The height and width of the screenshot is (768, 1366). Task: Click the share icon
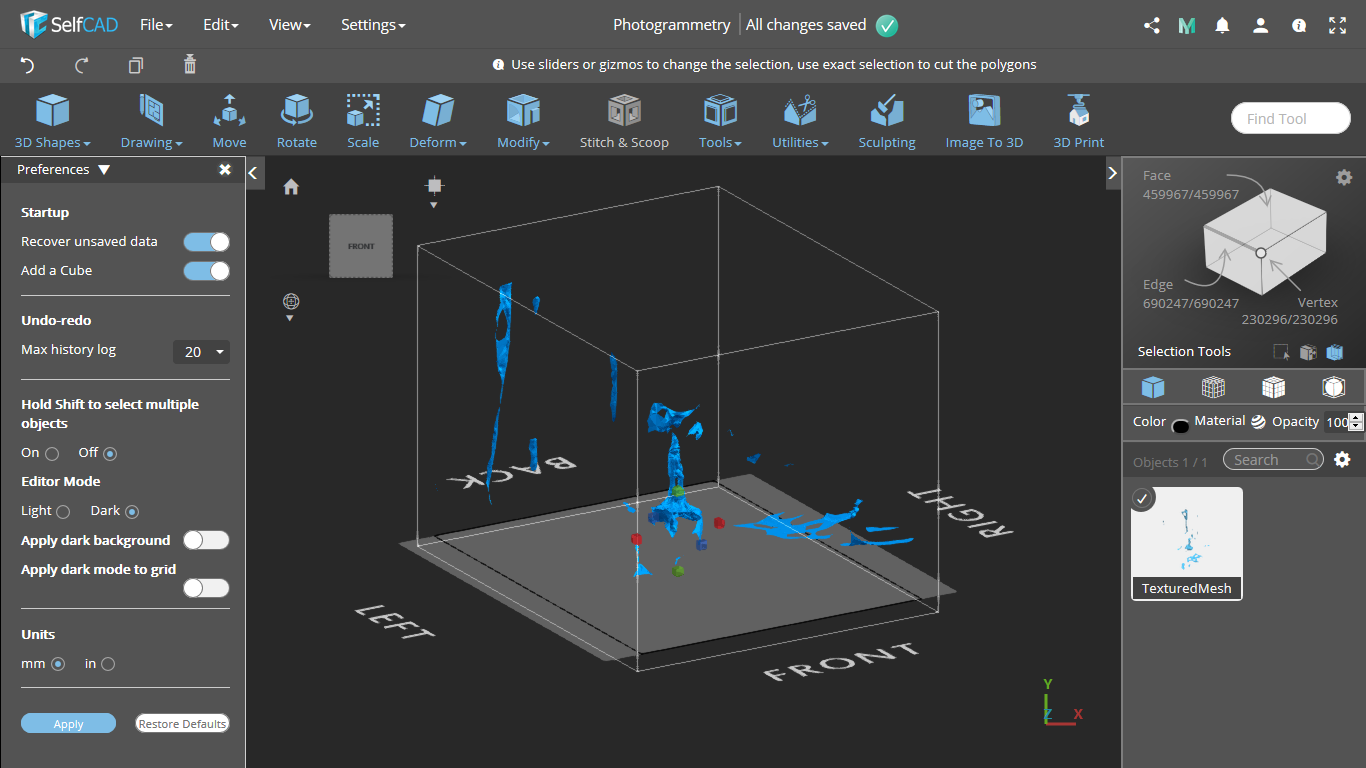coord(1151,26)
